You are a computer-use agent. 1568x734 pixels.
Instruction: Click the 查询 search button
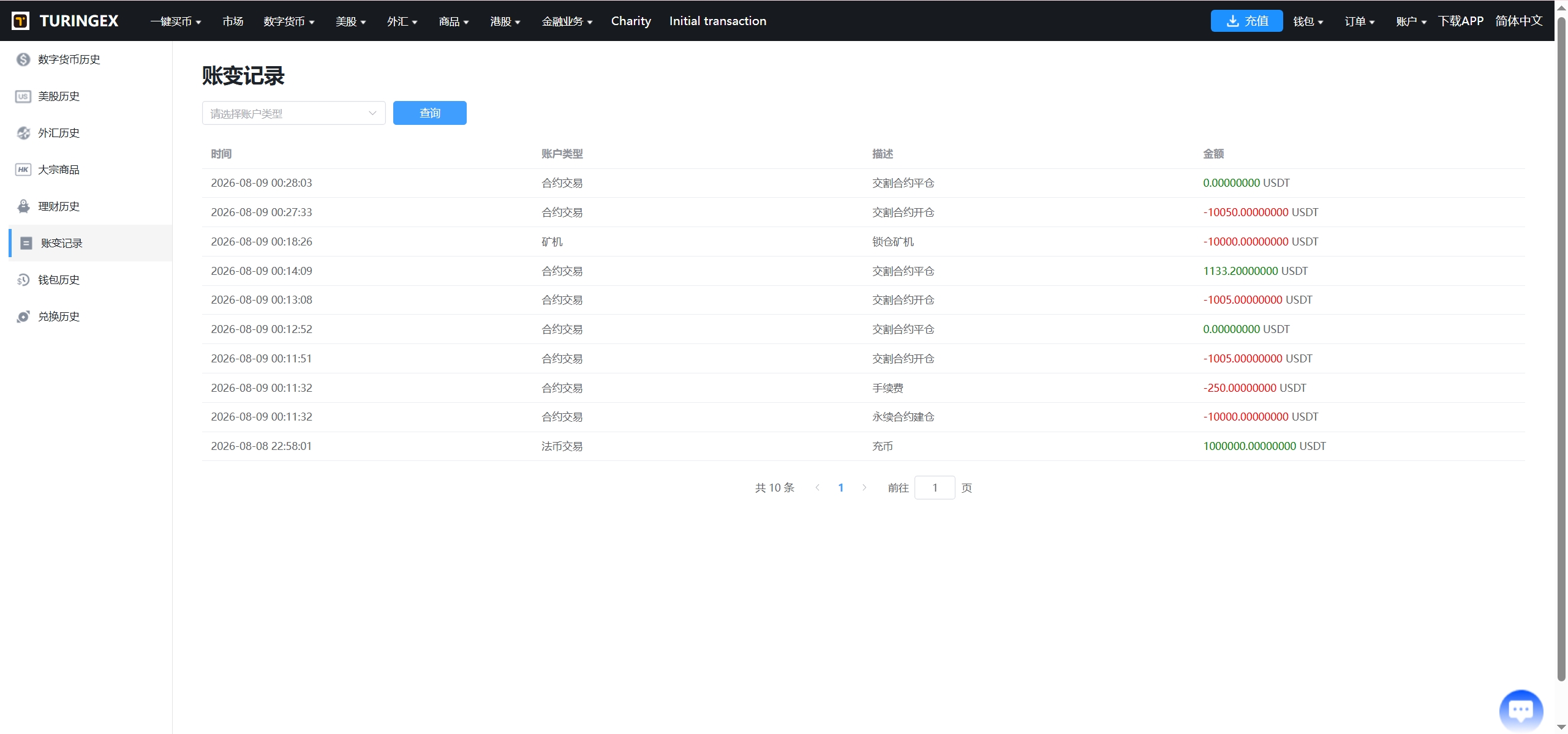[430, 113]
